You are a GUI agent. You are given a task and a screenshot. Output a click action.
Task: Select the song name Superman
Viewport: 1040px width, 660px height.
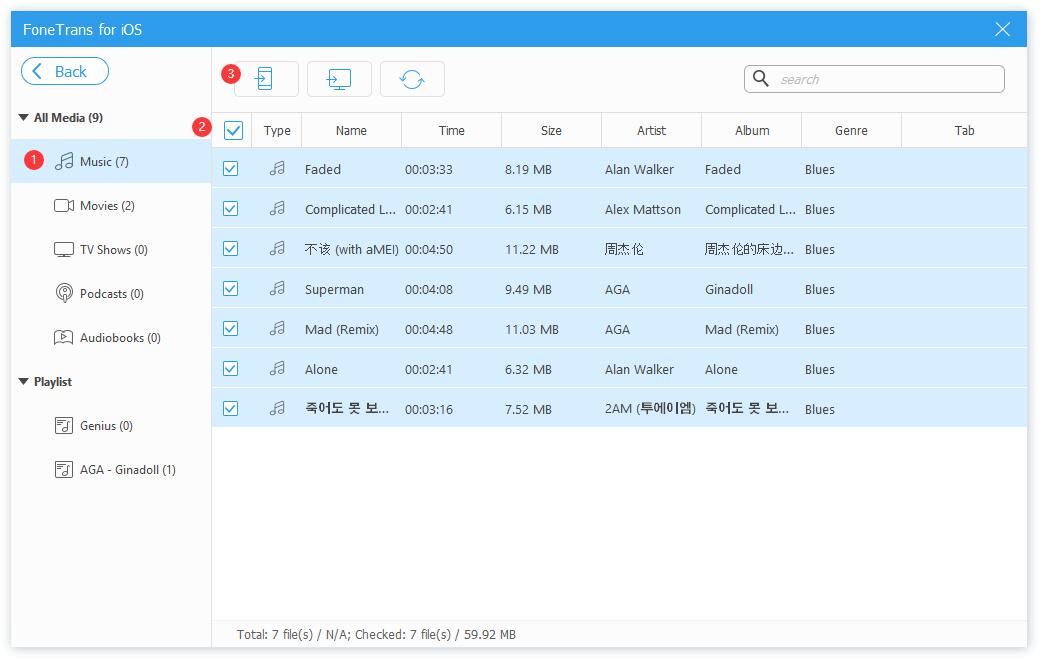[334, 289]
